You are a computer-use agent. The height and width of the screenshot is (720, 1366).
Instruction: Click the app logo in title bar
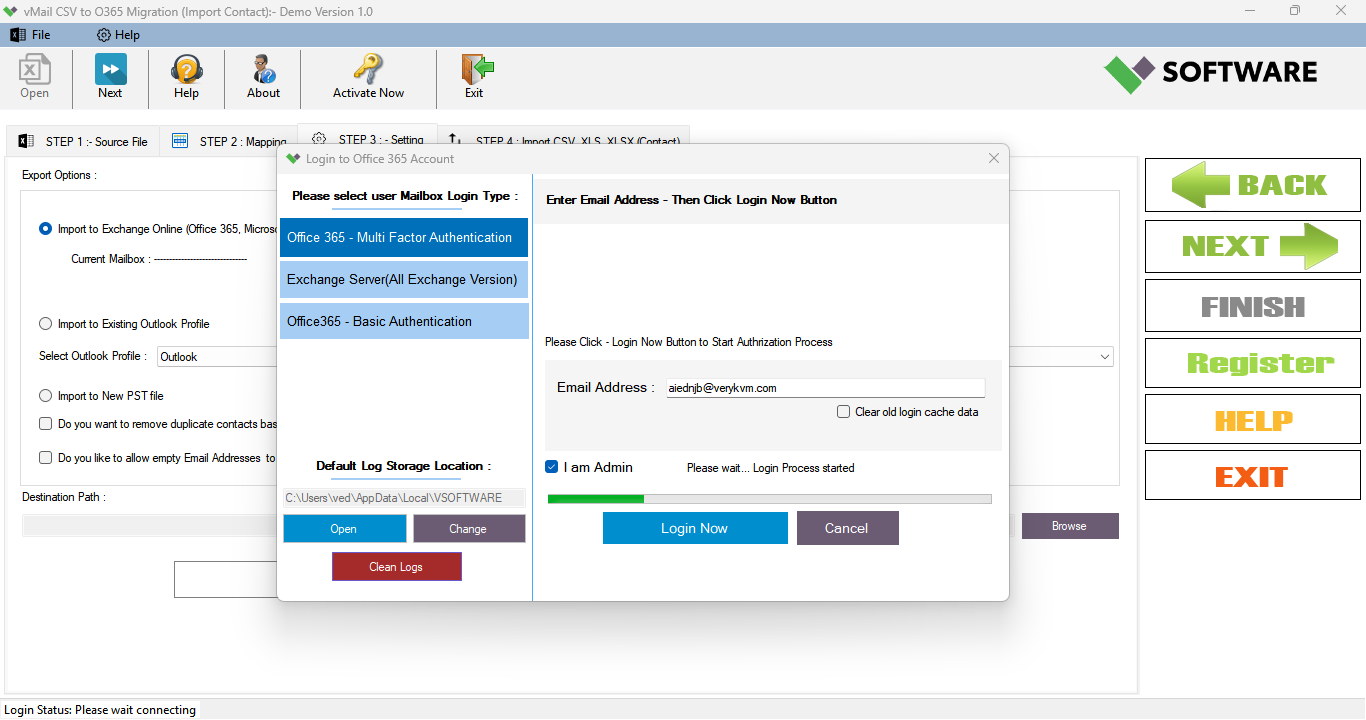click(11, 11)
